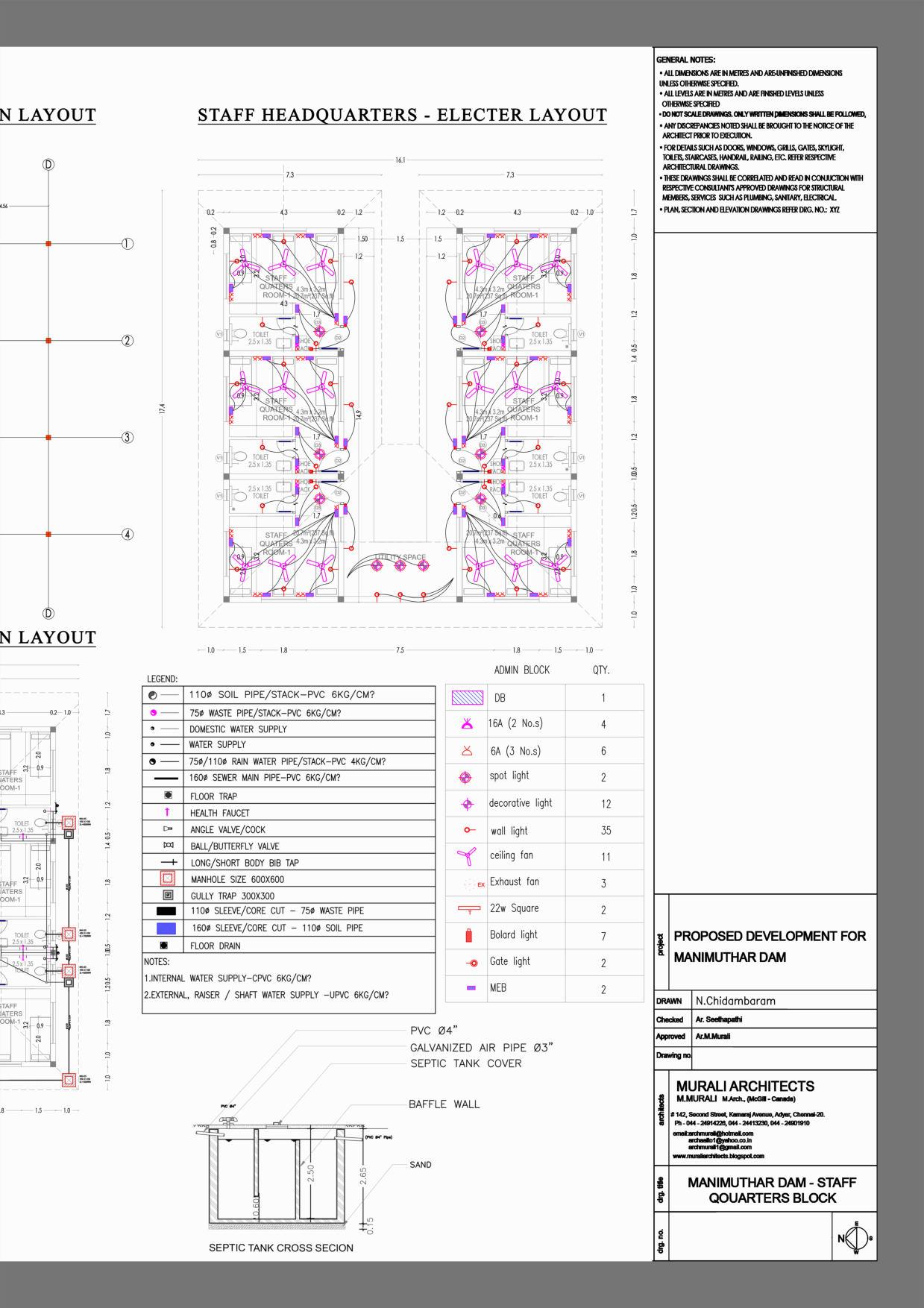The image size is (924, 1308).
Task: Click the 'QTY.' column header
Action: [x=601, y=670]
